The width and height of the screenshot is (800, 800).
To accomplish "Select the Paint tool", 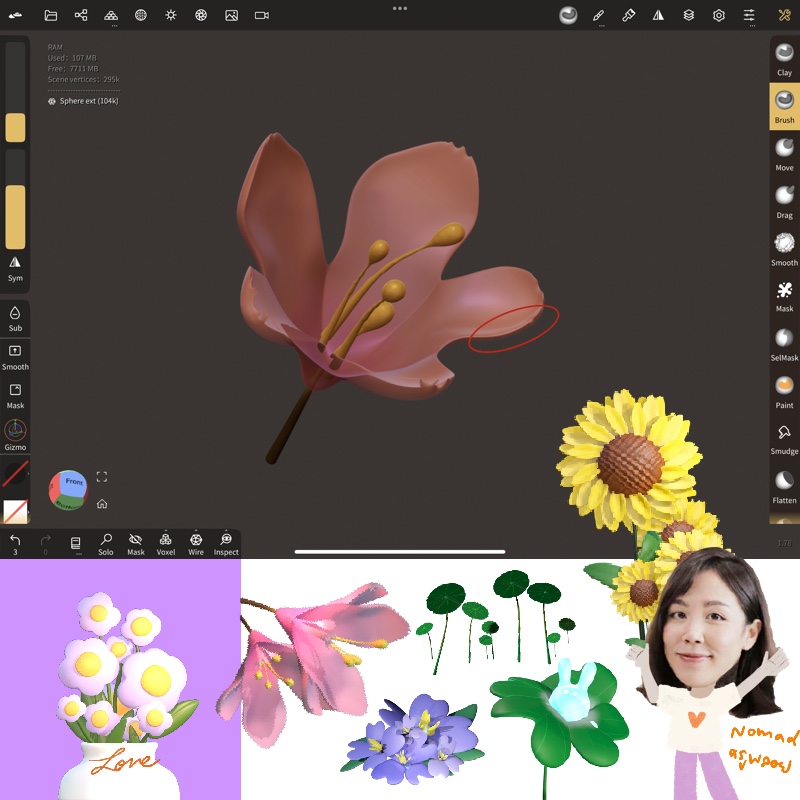I will [784, 390].
